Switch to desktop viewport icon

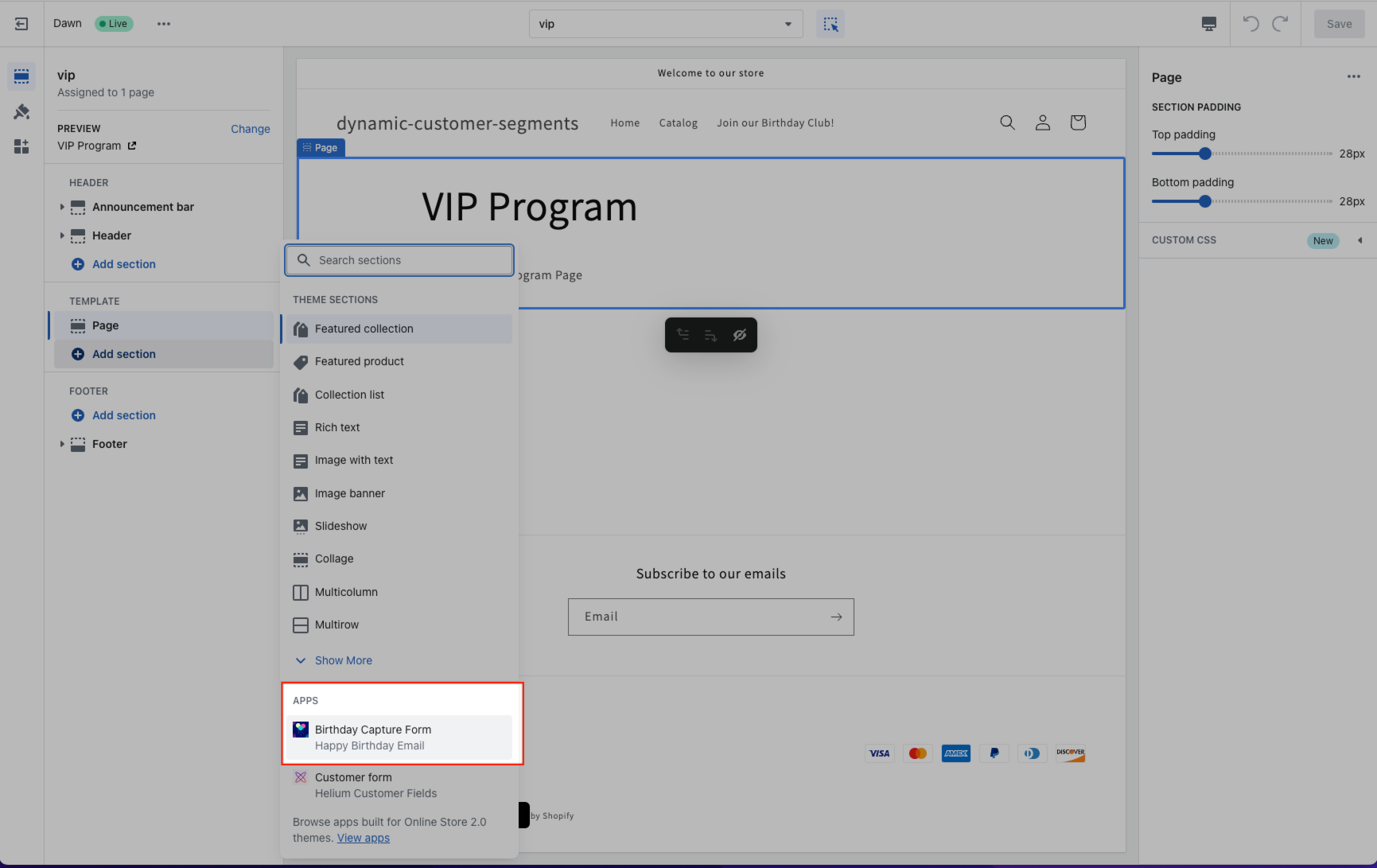[1208, 24]
